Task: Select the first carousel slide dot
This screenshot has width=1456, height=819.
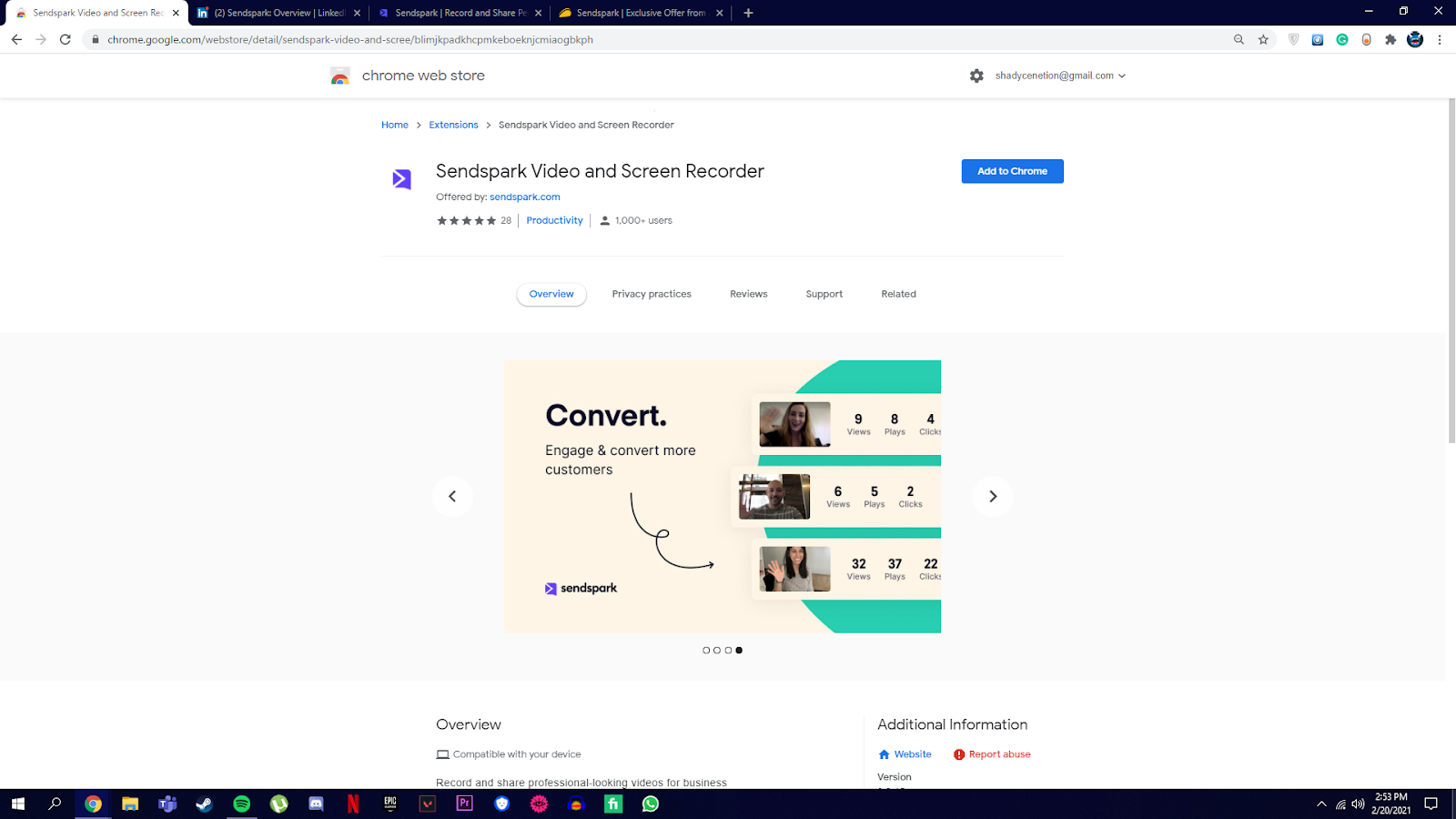Action: tap(706, 651)
